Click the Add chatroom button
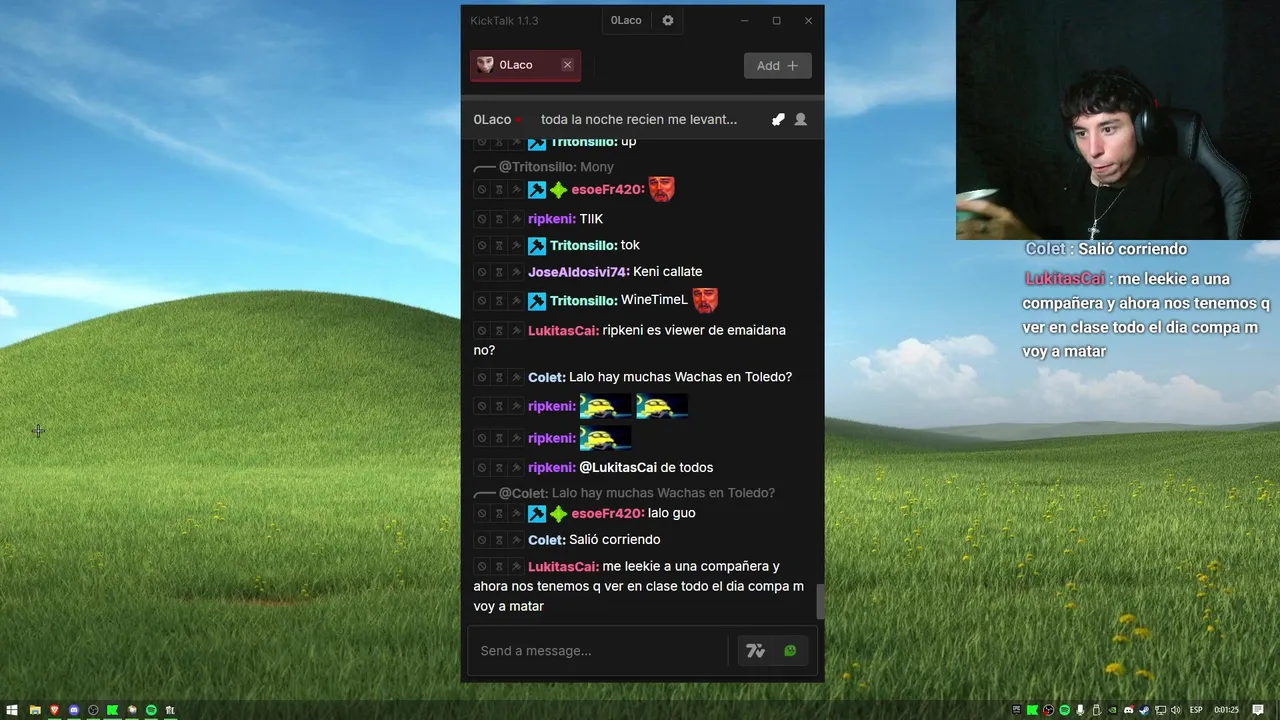This screenshot has height=720, width=1280. click(x=777, y=65)
